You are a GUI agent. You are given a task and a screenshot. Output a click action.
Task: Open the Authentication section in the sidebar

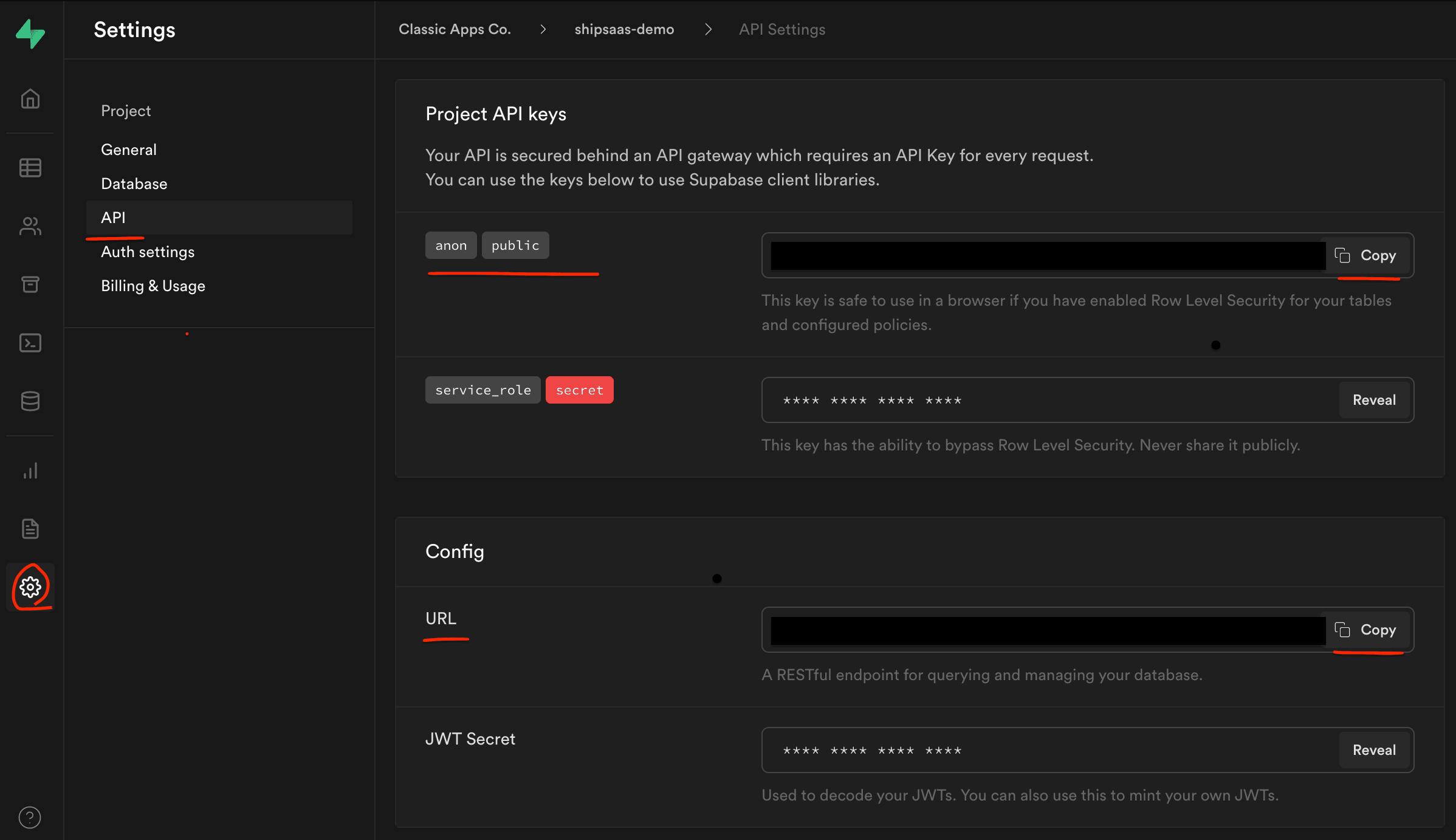[x=30, y=225]
